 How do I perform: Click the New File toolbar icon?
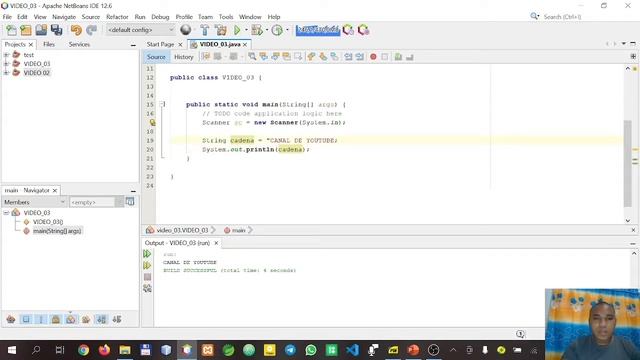point(11,30)
